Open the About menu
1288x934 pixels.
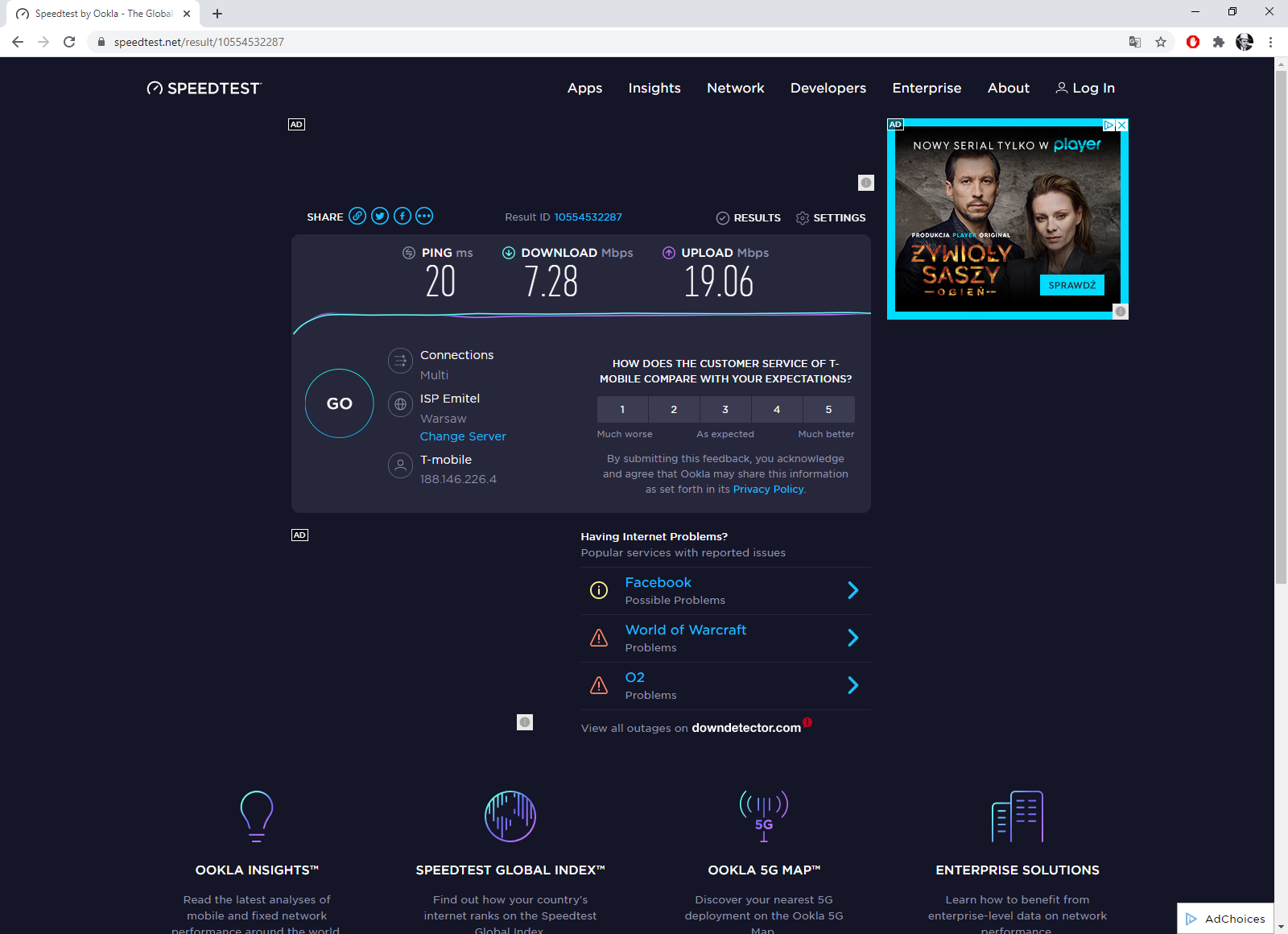(x=1009, y=89)
